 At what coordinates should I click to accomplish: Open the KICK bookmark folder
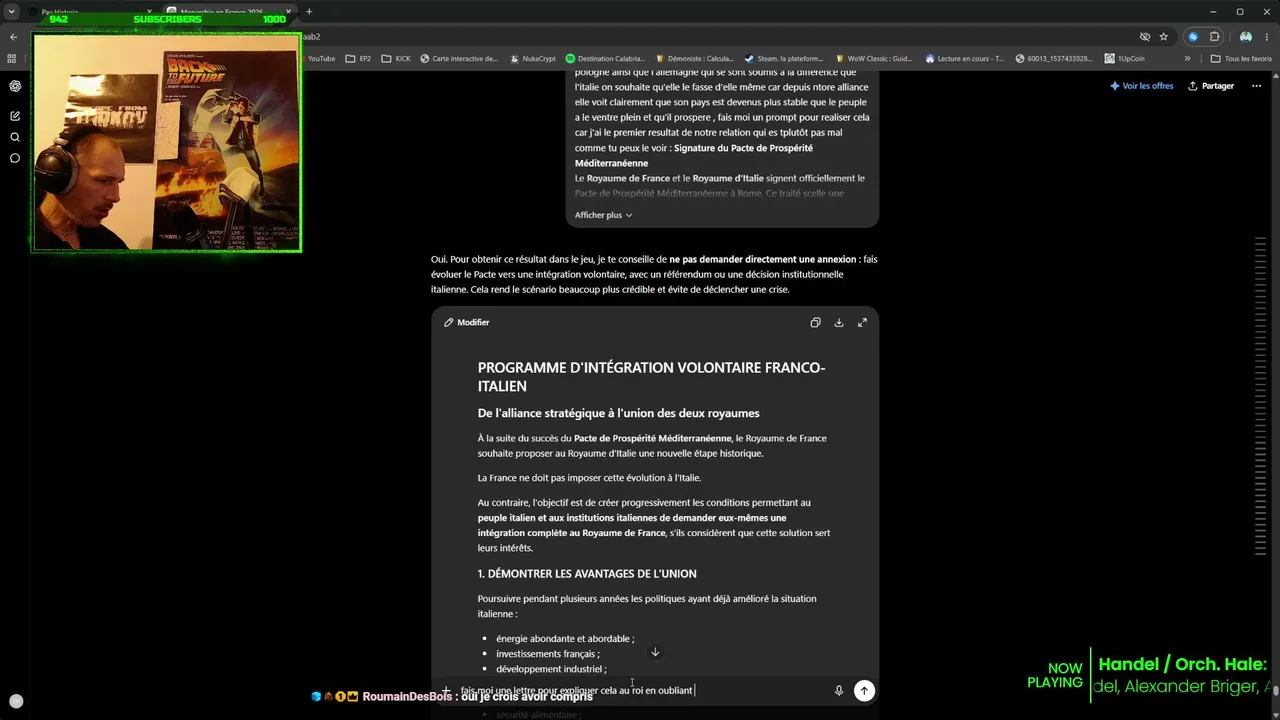pyautogui.click(x=396, y=59)
